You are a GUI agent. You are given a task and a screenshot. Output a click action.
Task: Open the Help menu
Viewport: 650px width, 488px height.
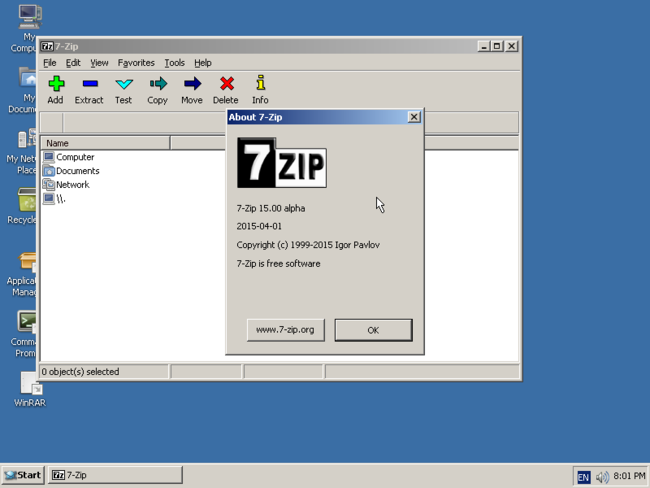(x=203, y=63)
